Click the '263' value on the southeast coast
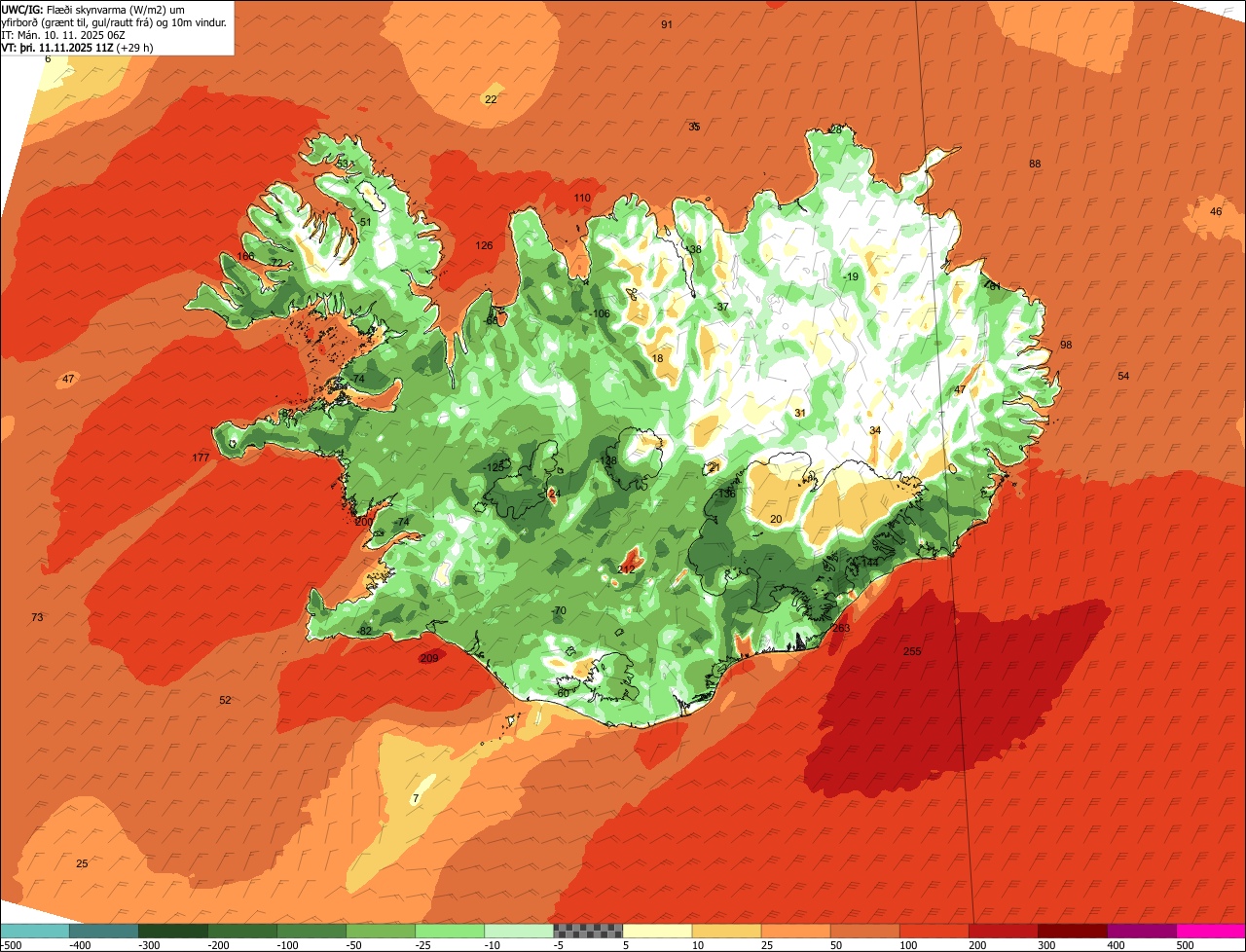 (x=841, y=628)
